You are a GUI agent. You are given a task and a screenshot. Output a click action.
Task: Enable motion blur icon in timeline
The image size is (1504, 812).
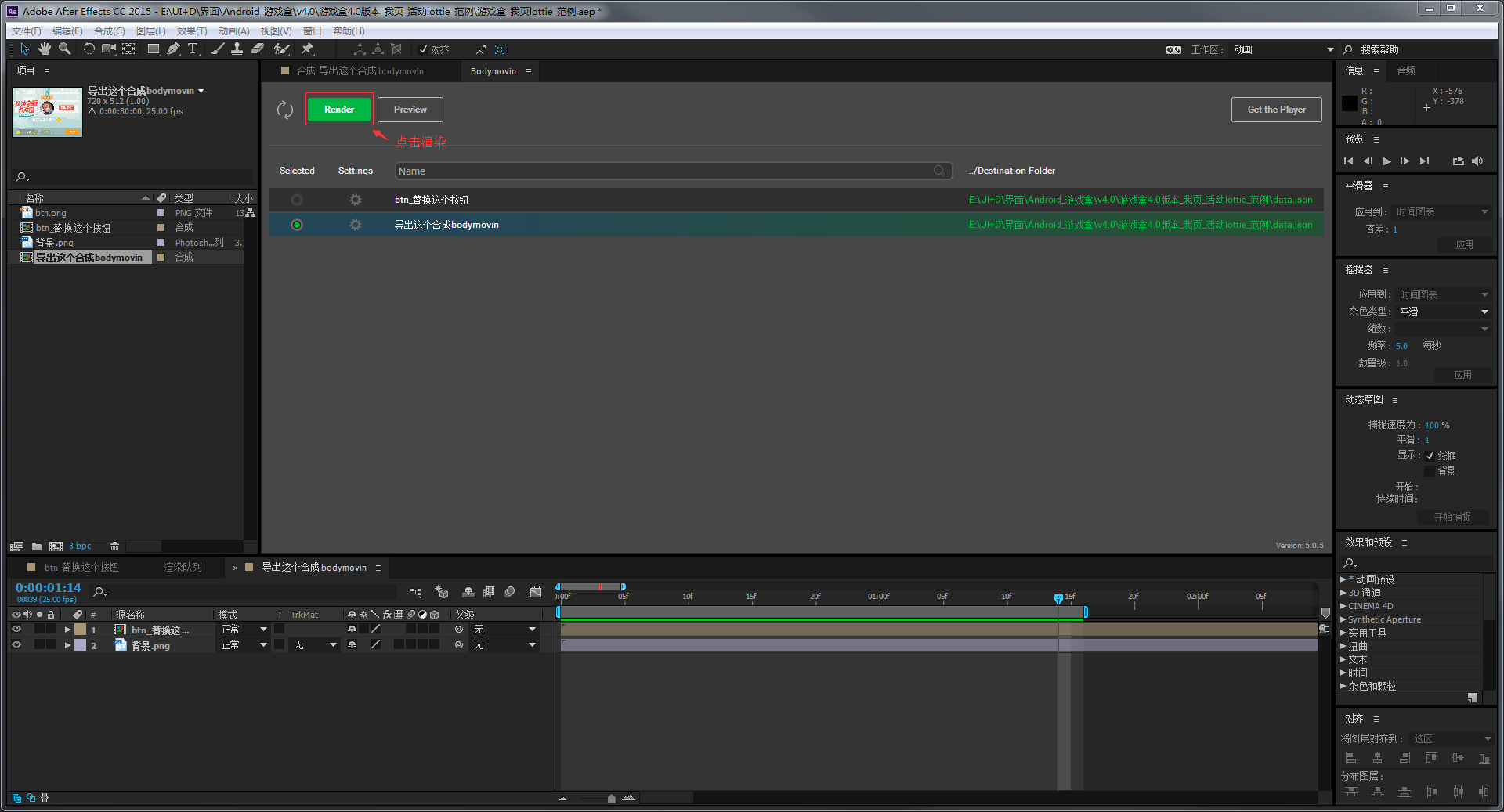[x=509, y=593]
